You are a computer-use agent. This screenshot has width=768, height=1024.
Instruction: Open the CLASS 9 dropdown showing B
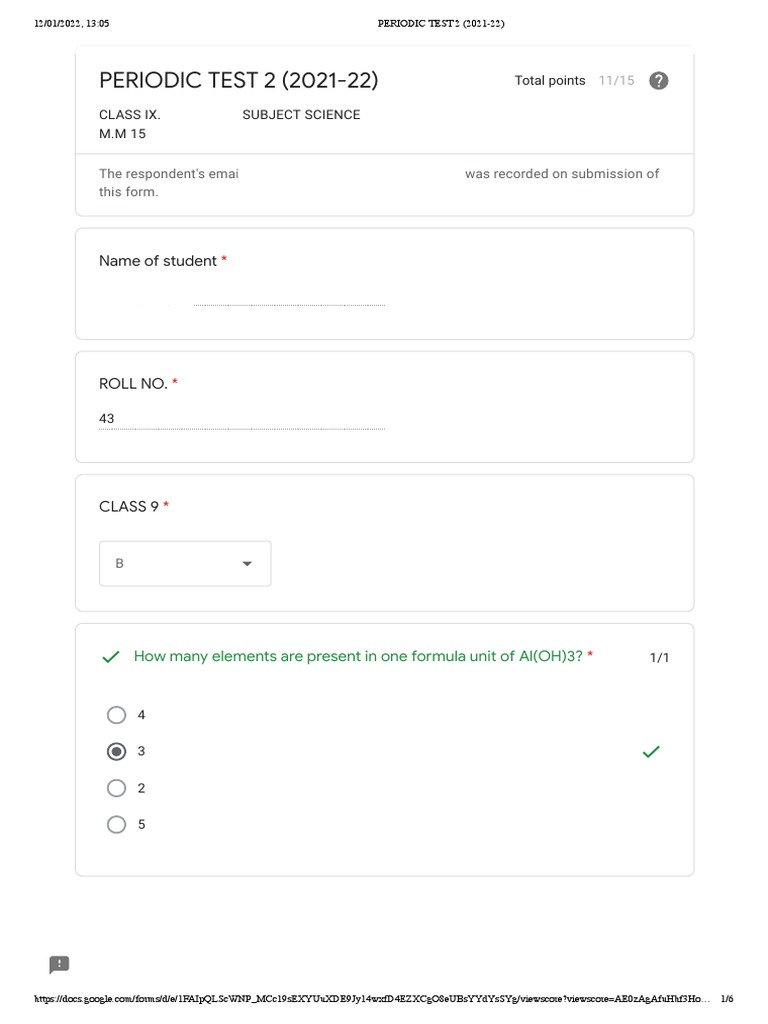(185, 564)
